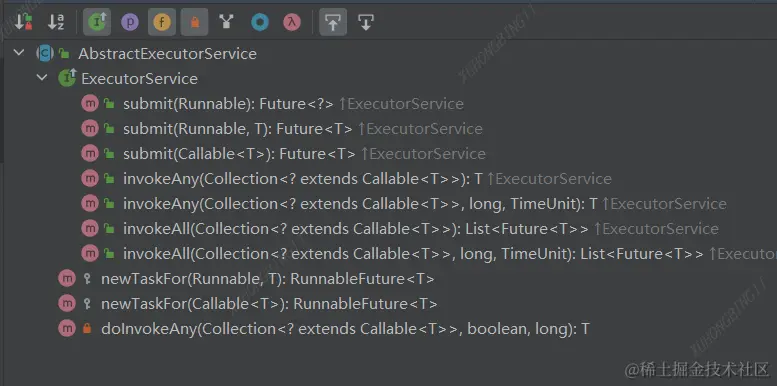Image resolution: width=777 pixels, height=386 pixels.
Task: Toggle Show Non-Public lock icon
Action: [x=194, y=22]
